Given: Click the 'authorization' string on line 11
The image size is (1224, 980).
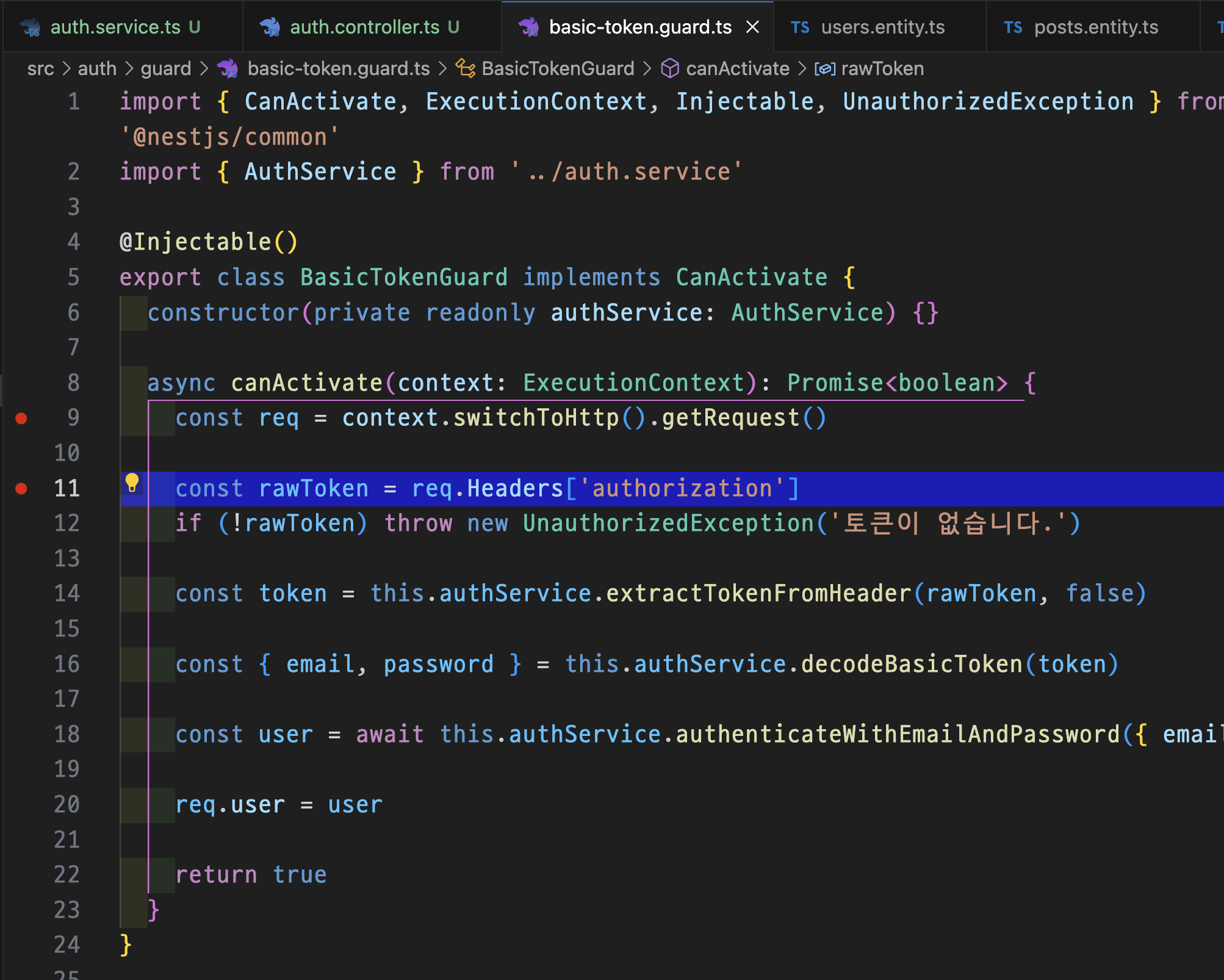Looking at the screenshot, I should pyautogui.click(x=682, y=489).
